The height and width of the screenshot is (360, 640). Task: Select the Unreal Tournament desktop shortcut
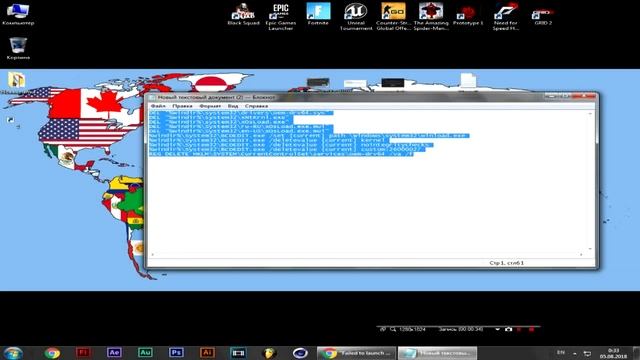click(x=356, y=17)
